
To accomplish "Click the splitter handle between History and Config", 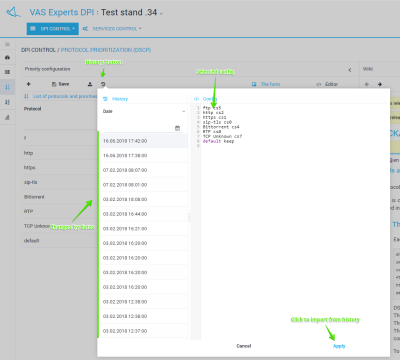I will (189, 217).
